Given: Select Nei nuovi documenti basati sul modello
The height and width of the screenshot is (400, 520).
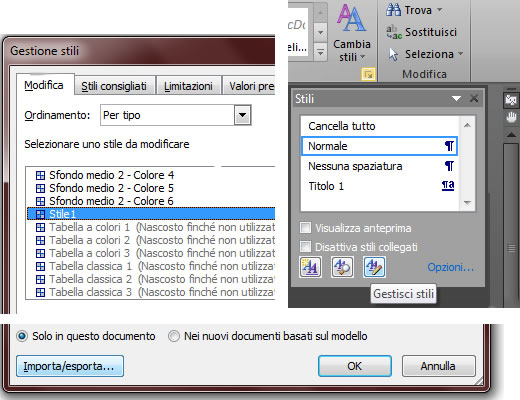Looking at the screenshot, I should click(174, 336).
